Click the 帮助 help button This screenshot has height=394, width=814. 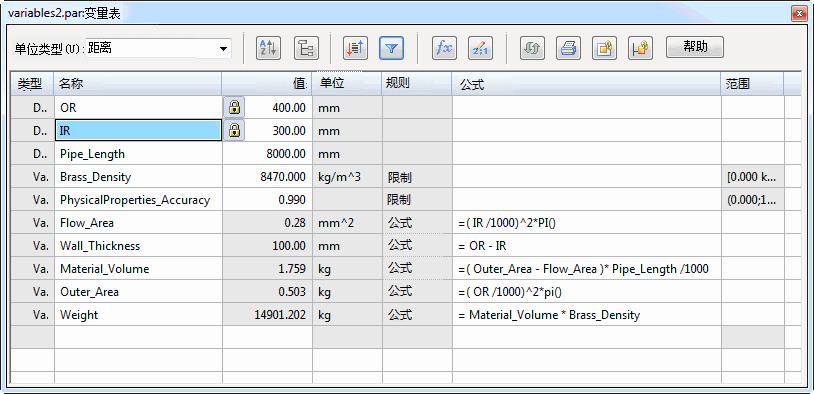pyautogui.click(x=695, y=47)
